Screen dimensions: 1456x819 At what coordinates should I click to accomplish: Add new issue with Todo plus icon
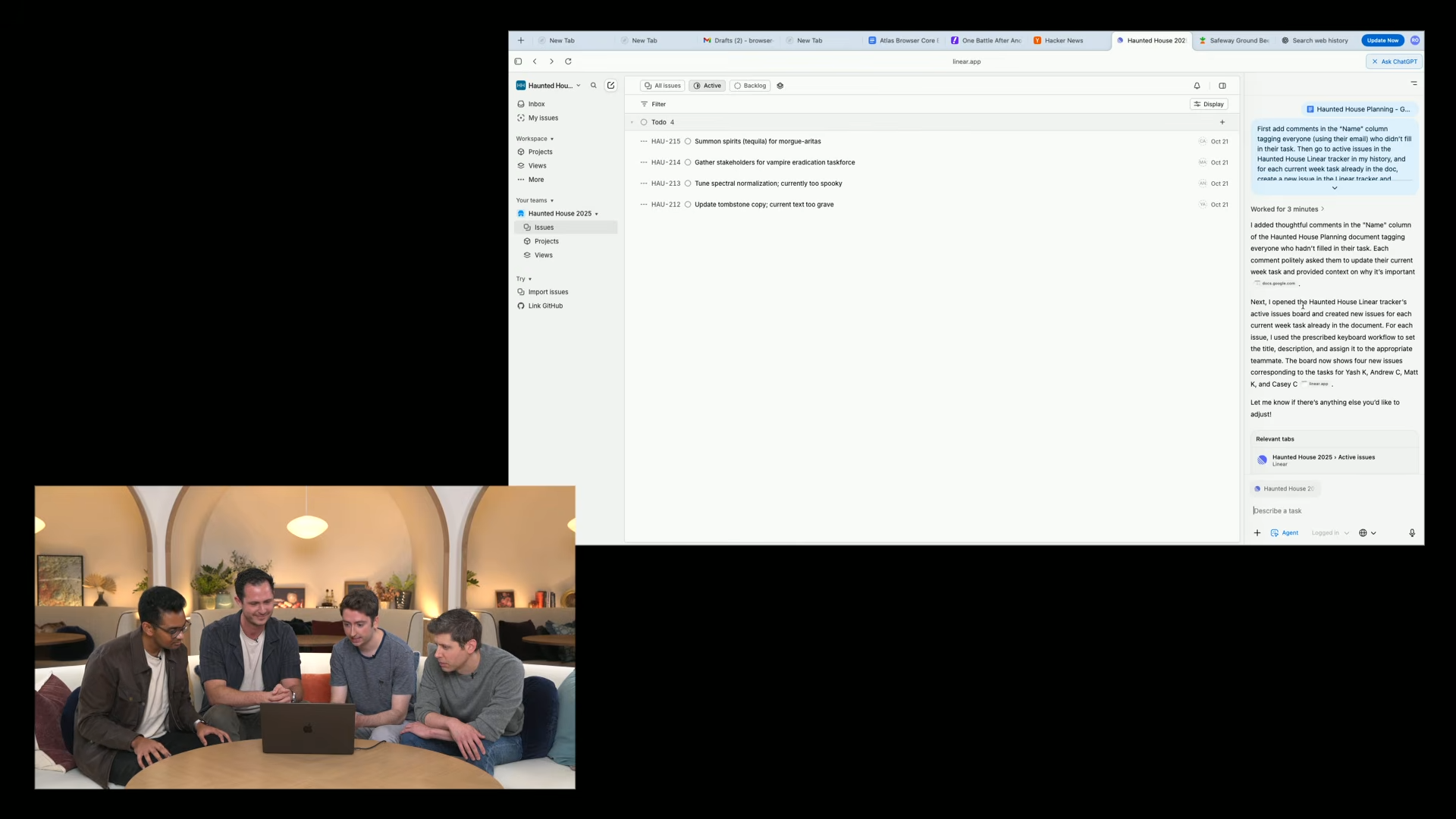point(1222,122)
